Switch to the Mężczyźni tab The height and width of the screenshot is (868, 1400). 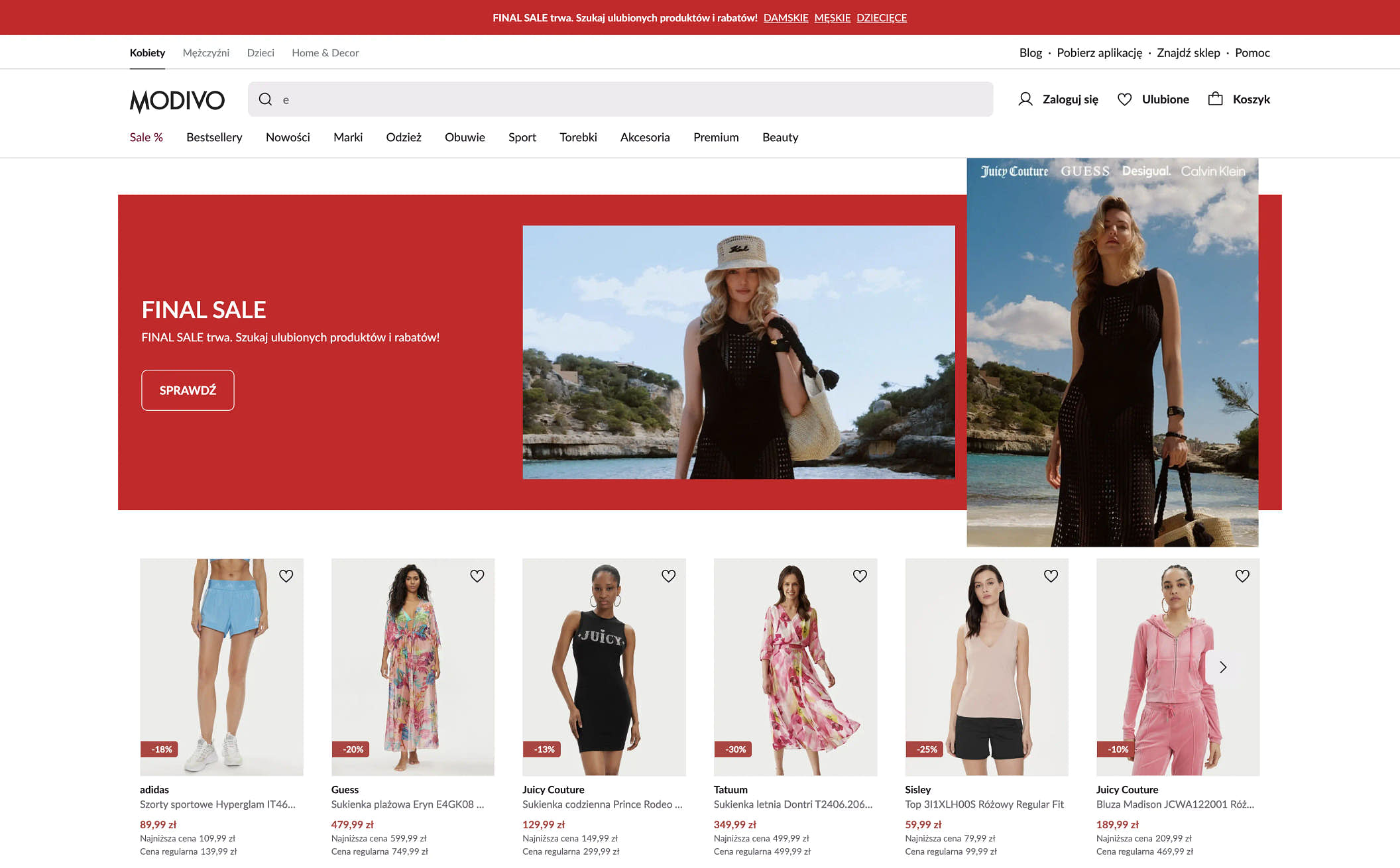pos(205,53)
